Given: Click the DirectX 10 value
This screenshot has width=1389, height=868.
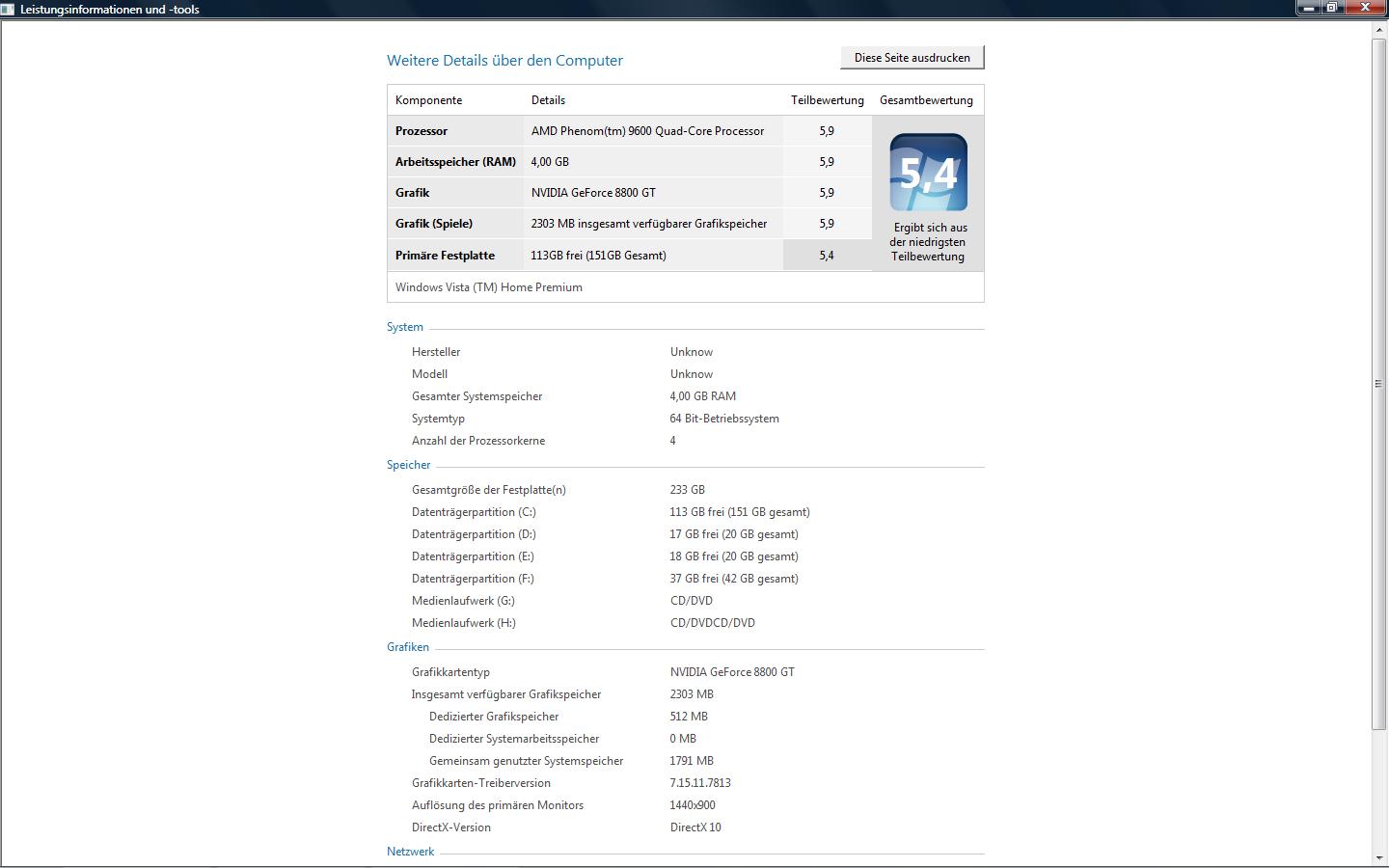Looking at the screenshot, I should click(695, 827).
